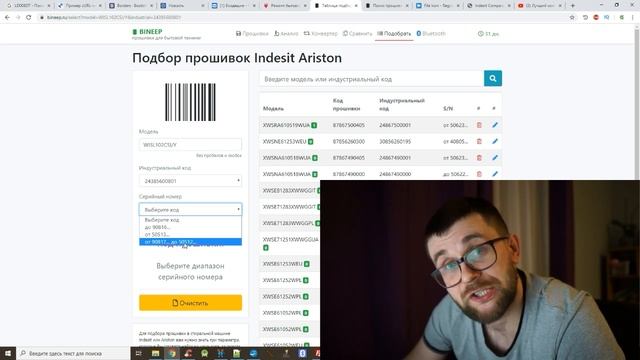Screen dimensions: 640x360
Task: Click pencil icon in XWSNE61253WEU row
Action: coord(495,141)
